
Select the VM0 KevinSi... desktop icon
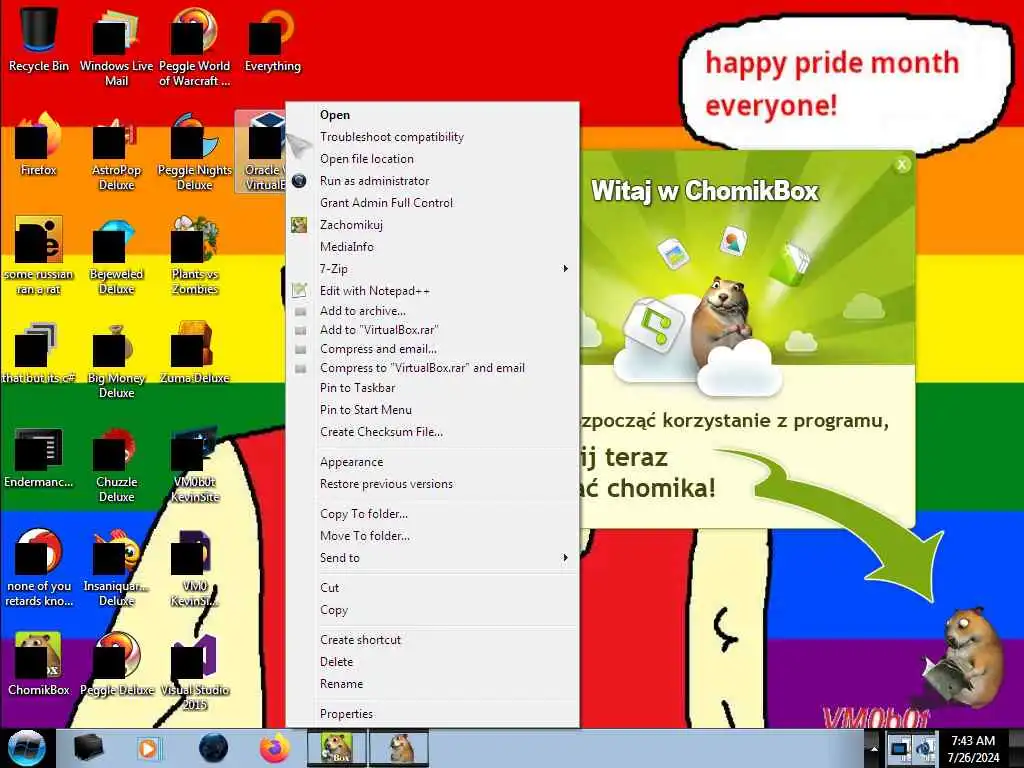coord(194,568)
